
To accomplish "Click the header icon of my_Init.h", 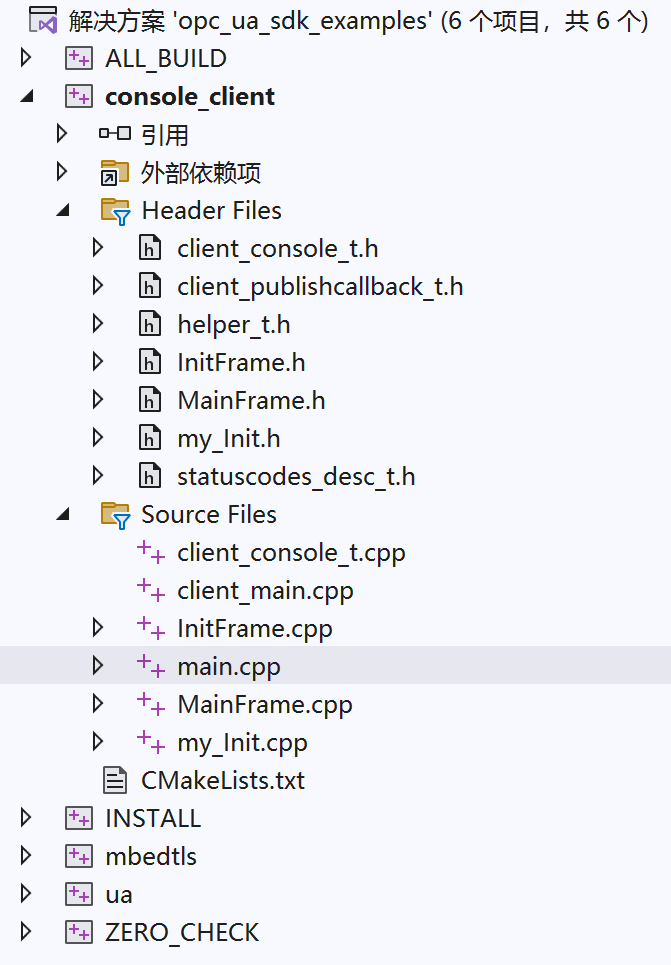I will (x=150, y=438).
